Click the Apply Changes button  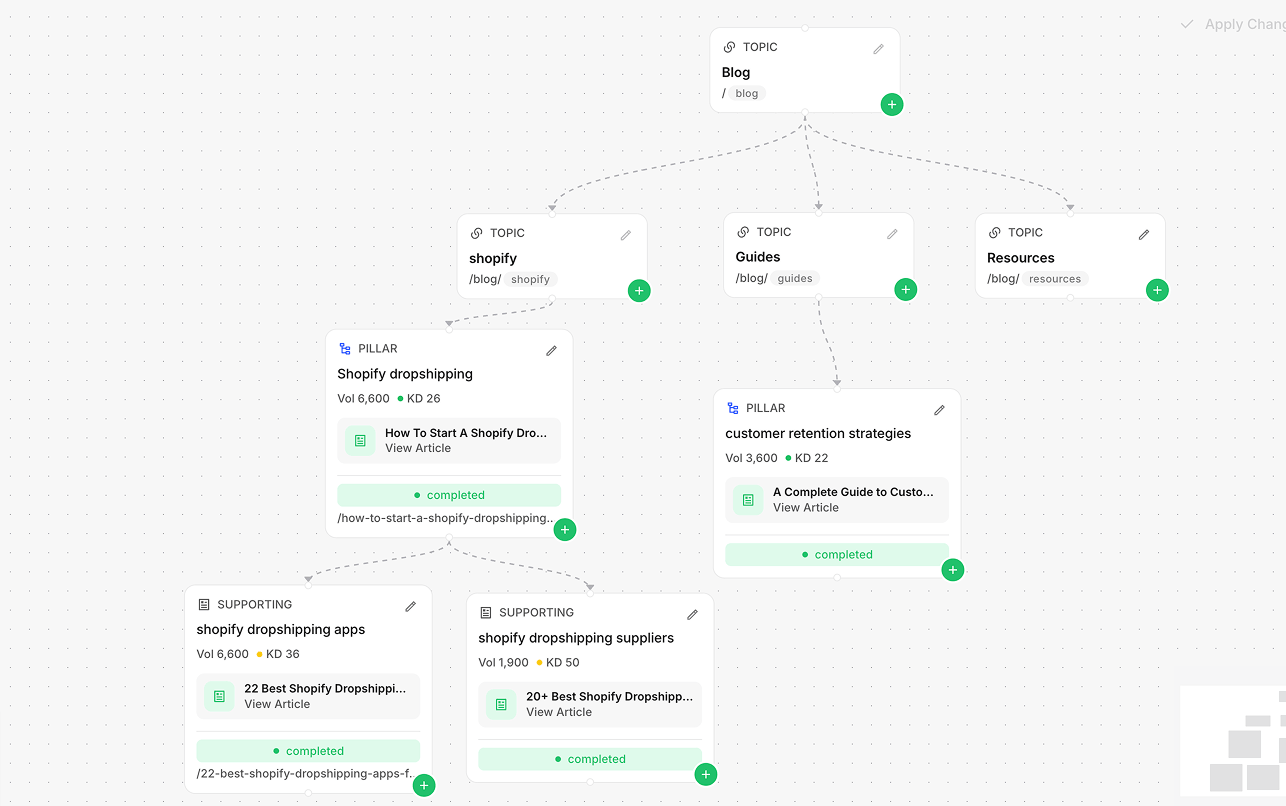point(1234,24)
